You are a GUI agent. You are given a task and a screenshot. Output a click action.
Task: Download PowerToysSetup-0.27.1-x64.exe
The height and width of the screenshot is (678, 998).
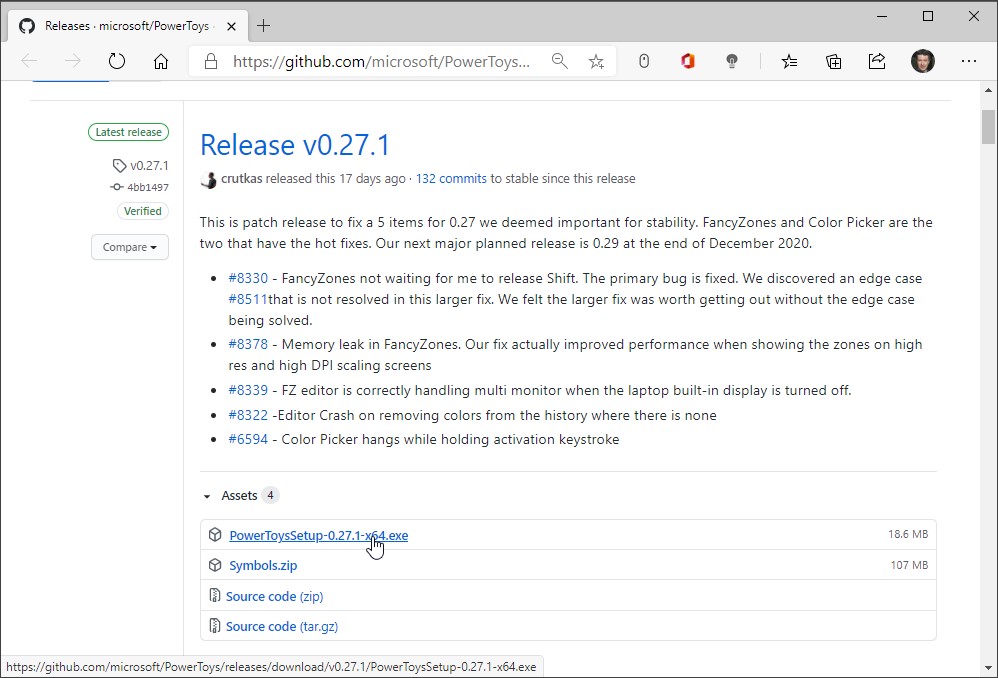pos(318,535)
